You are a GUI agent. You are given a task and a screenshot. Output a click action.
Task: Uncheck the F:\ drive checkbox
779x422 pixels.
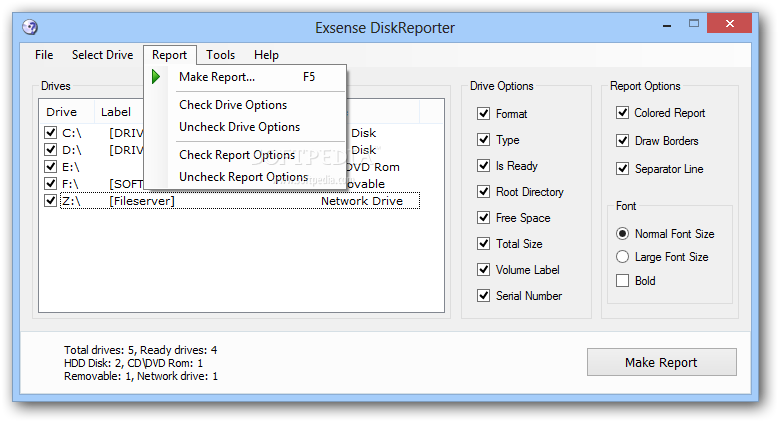[x=50, y=183]
